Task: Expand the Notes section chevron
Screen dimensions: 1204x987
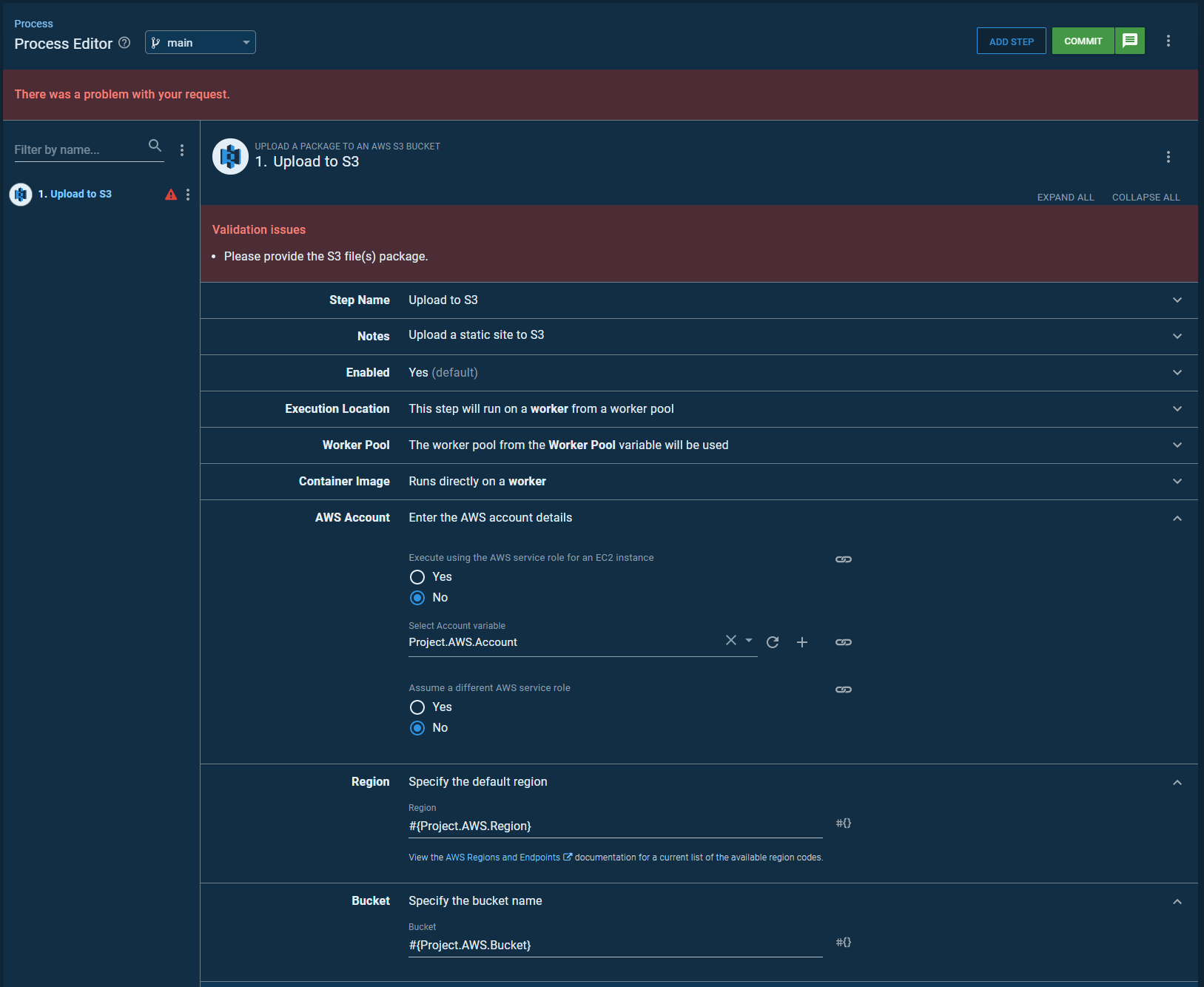Action: click(1177, 336)
